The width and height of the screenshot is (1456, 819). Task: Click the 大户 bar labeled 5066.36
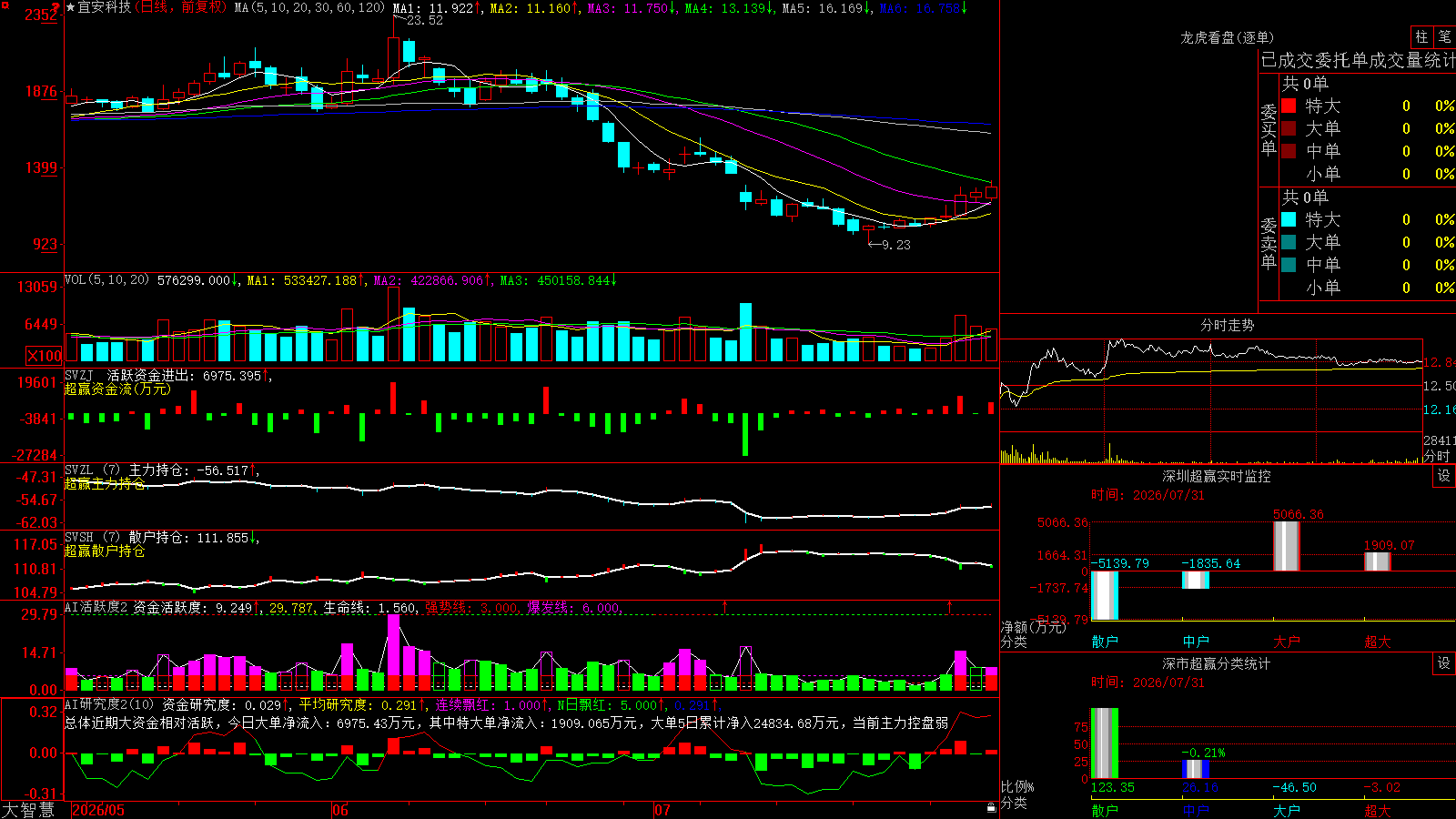coord(1286,546)
